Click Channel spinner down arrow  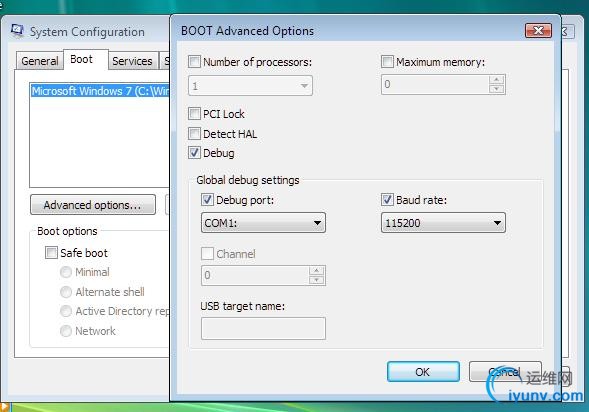pos(317,280)
